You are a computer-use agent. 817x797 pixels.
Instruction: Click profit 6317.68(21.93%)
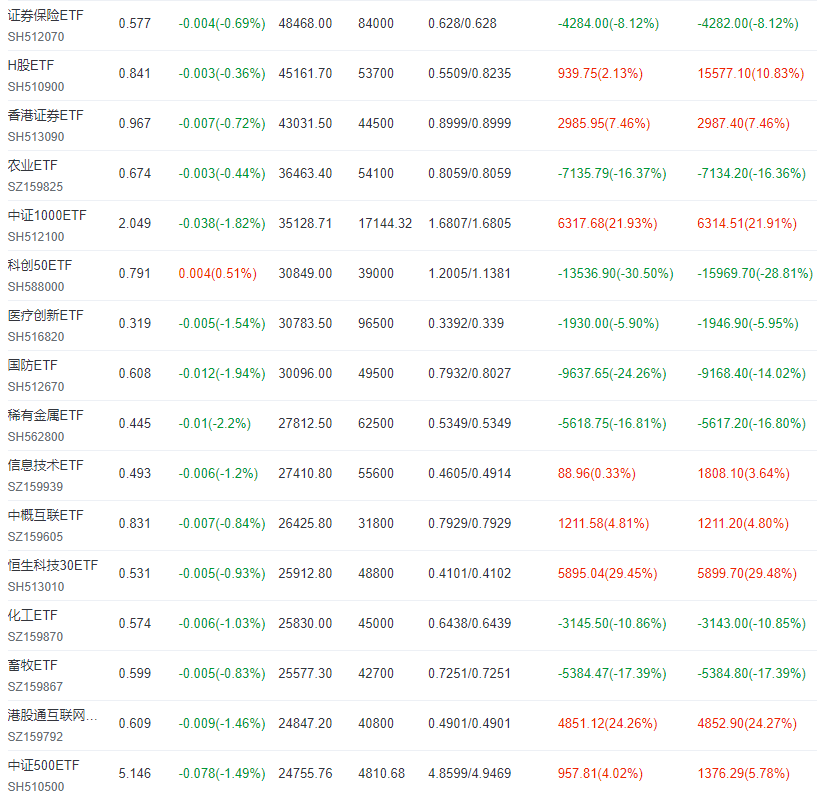pos(608,224)
